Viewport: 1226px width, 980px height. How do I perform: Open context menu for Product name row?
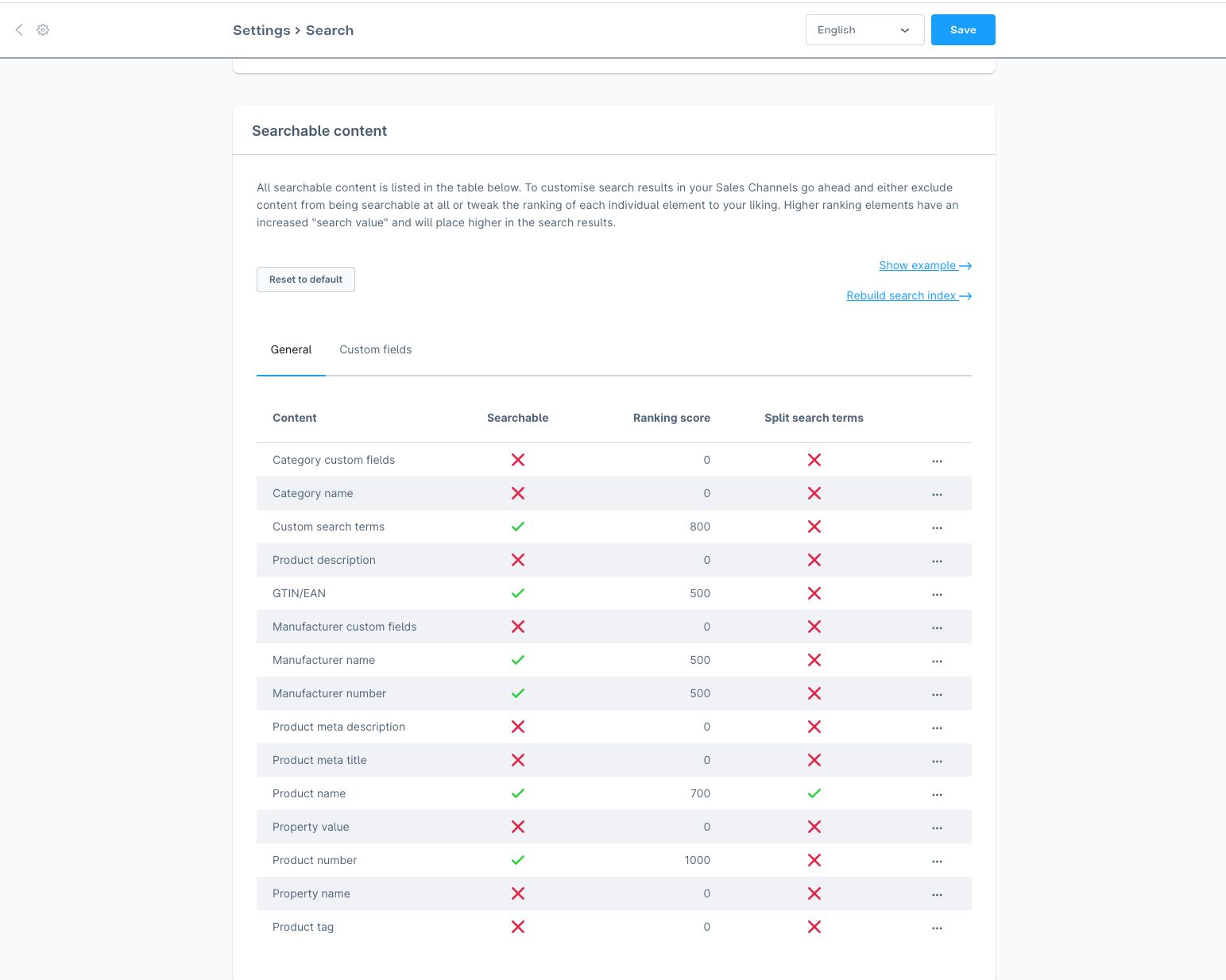click(937, 793)
